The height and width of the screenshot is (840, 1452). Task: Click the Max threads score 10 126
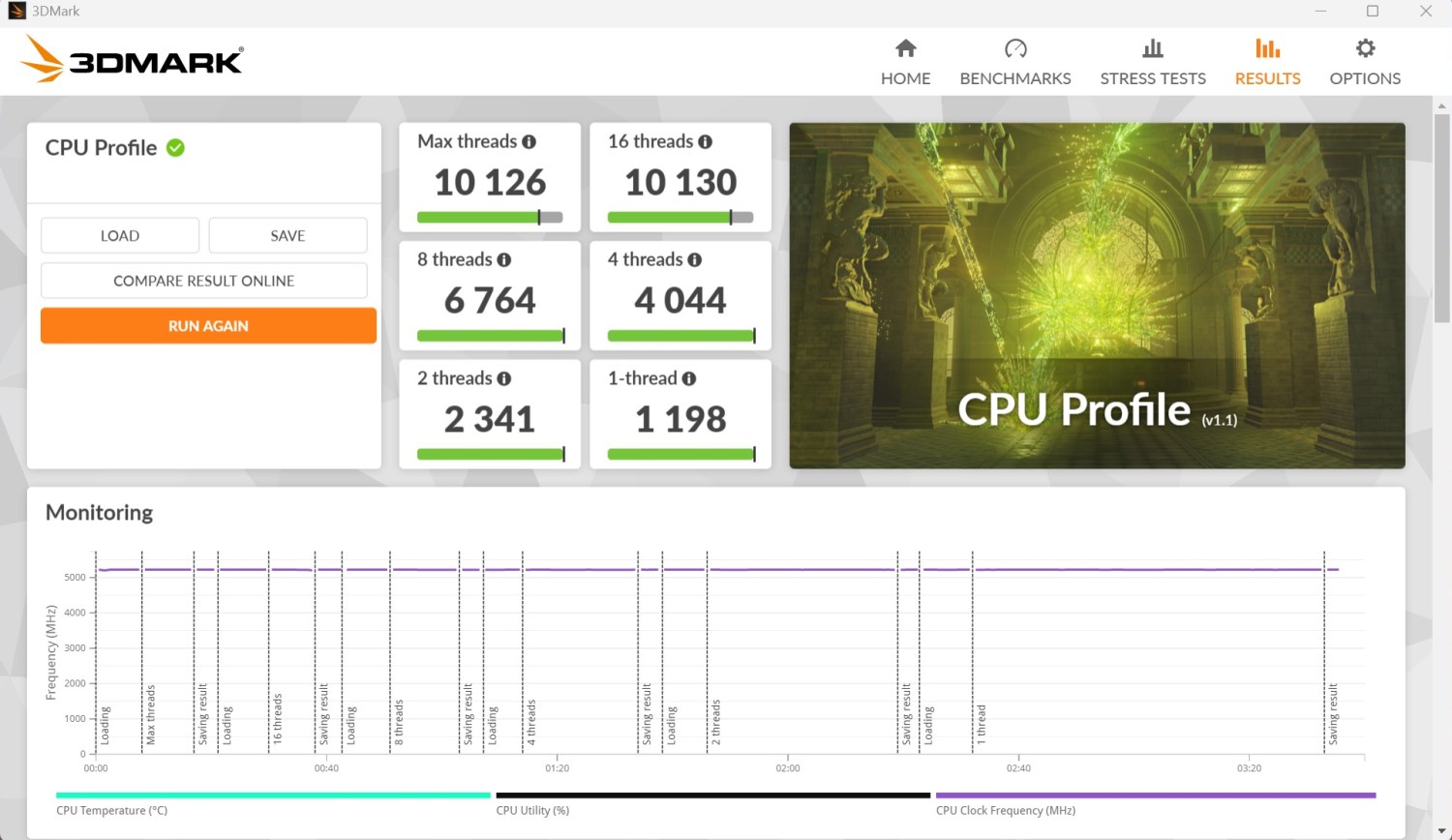pos(490,182)
